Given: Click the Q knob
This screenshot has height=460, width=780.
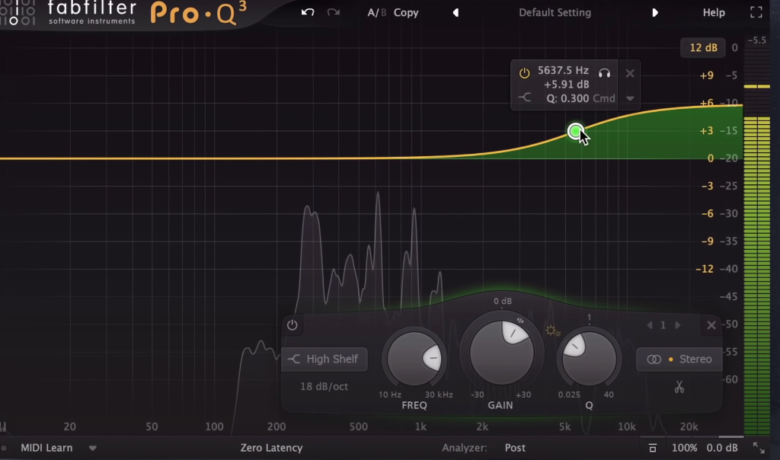Looking at the screenshot, I should pos(589,359).
